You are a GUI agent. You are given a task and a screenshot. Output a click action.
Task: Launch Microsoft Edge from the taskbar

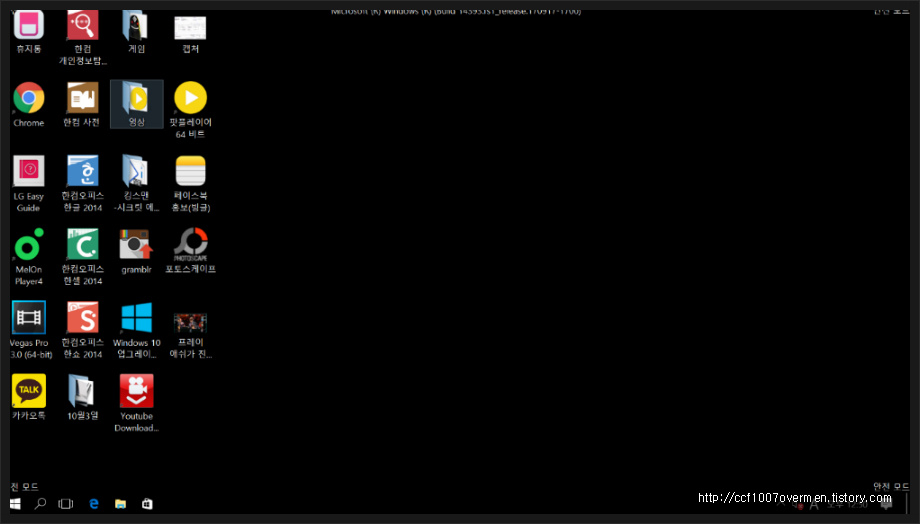tap(94, 503)
